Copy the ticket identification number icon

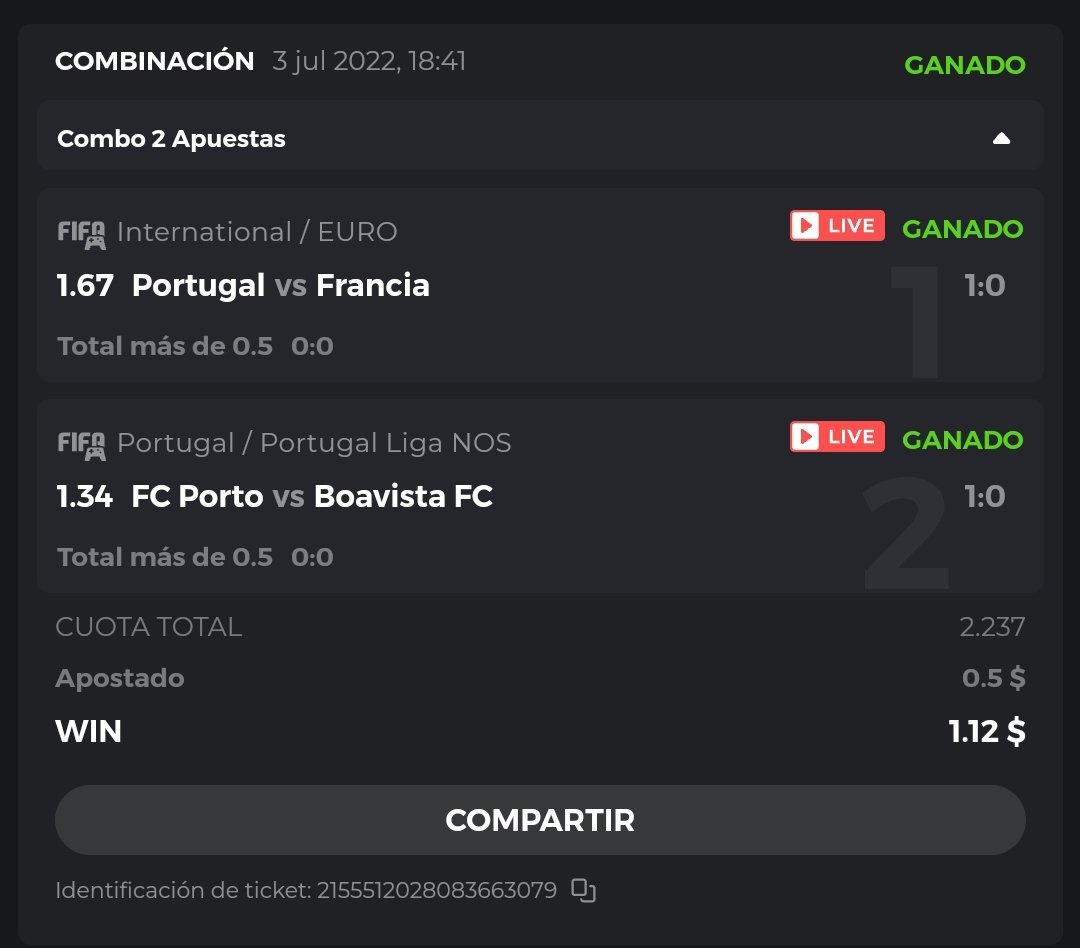point(583,890)
